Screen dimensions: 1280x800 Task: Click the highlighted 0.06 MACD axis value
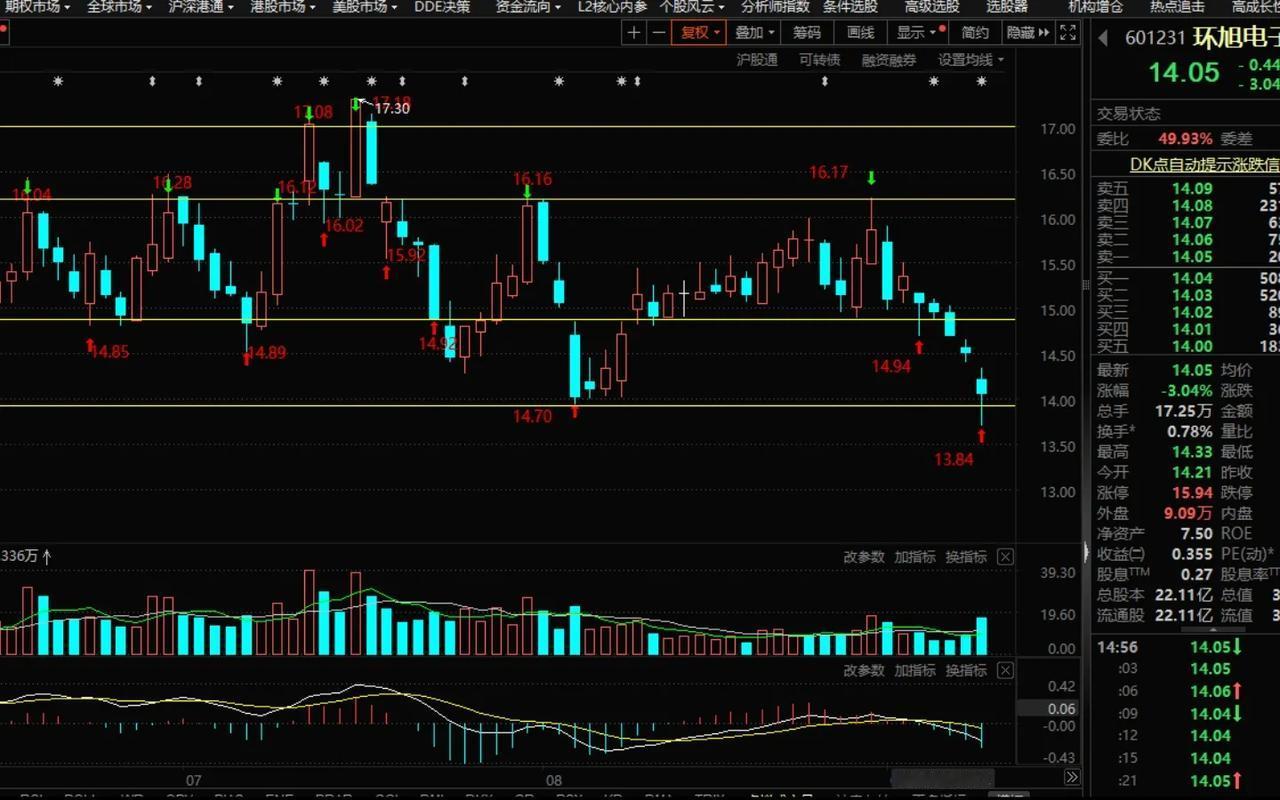click(1049, 708)
